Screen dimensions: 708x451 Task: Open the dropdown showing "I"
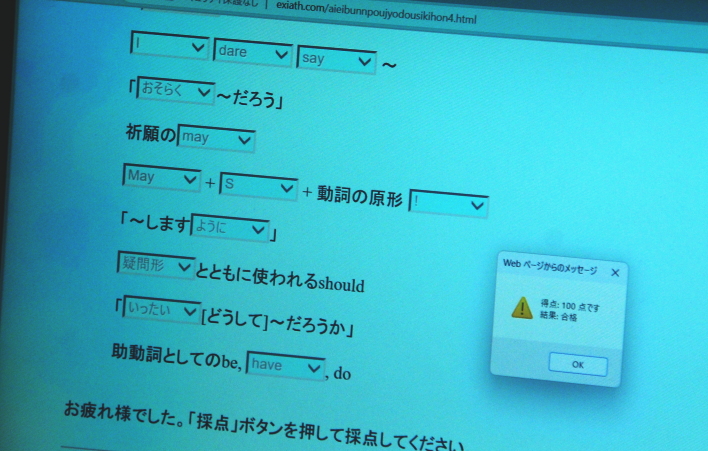(x=169, y=46)
